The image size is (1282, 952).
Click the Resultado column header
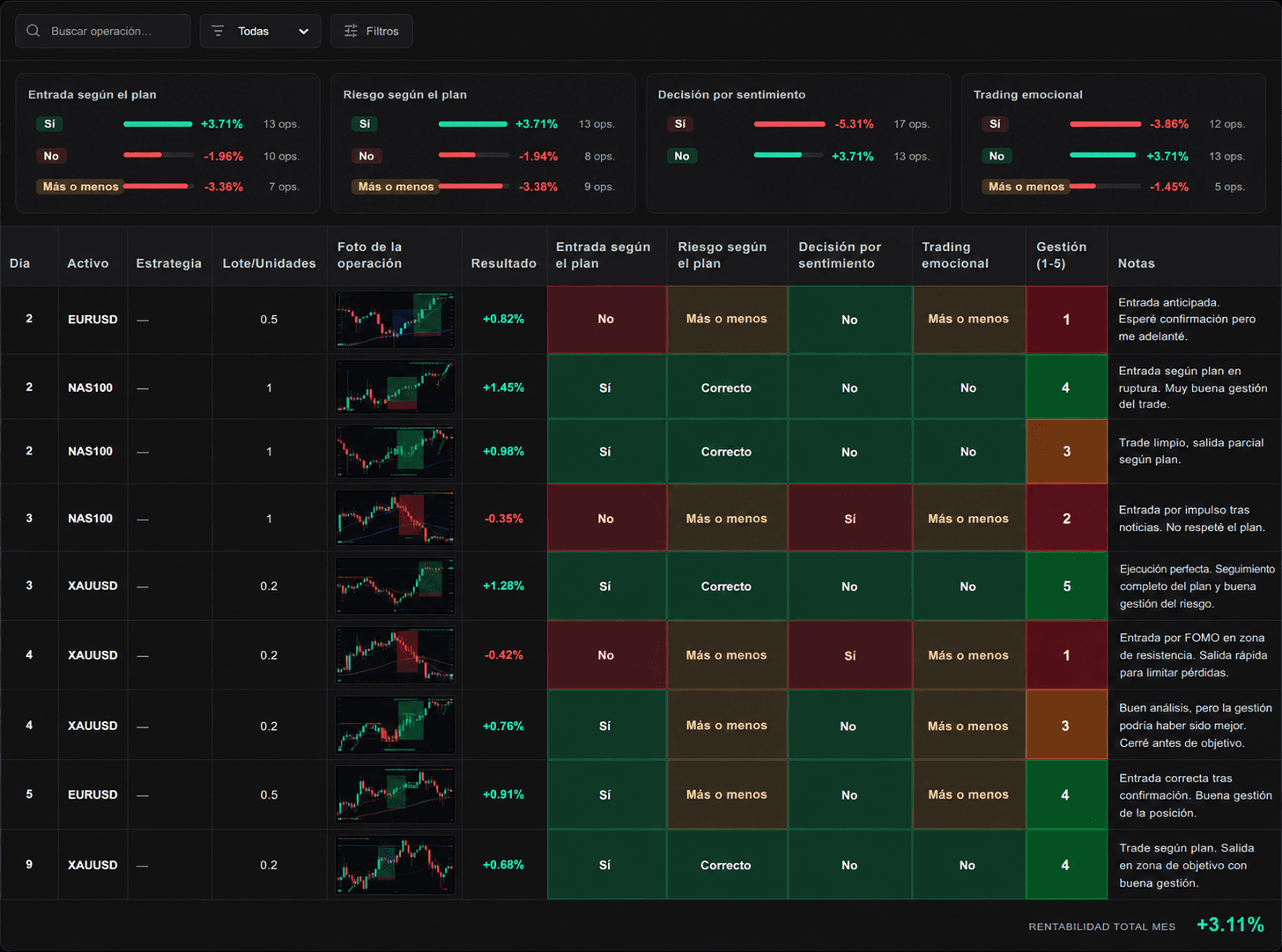tap(503, 263)
